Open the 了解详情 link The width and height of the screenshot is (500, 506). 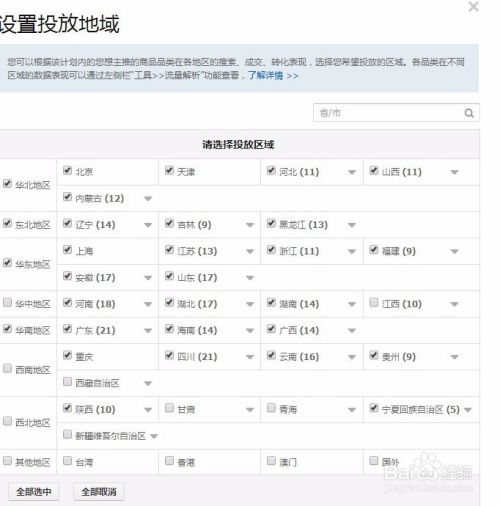pyautogui.click(x=273, y=75)
